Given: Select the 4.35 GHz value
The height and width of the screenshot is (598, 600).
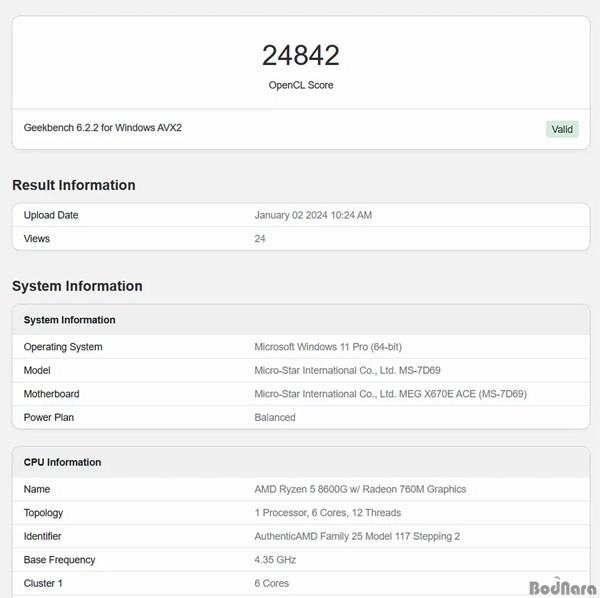Looking at the screenshot, I should (x=275, y=560).
